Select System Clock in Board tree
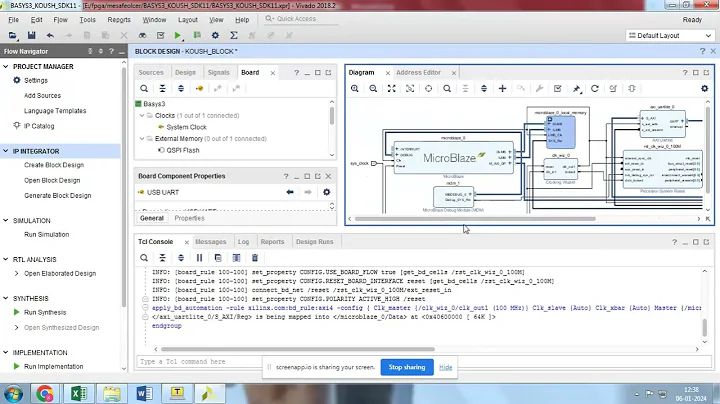720x404 pixels. 186,127
